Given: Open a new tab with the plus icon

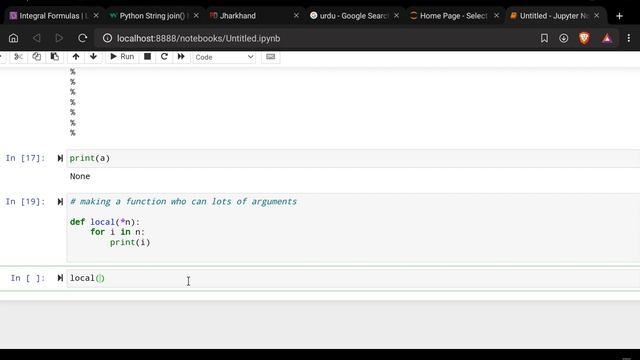Looking at the screenshot, I should pyautogui.click(x=619, y=16).
